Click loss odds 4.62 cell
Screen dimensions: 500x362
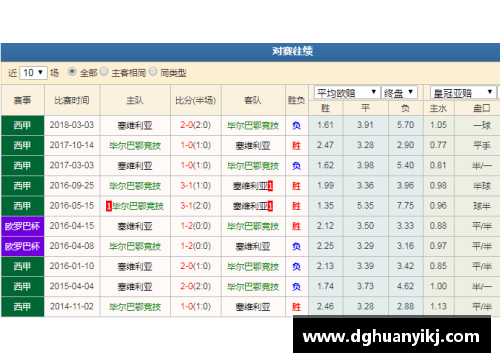(406, 287)
